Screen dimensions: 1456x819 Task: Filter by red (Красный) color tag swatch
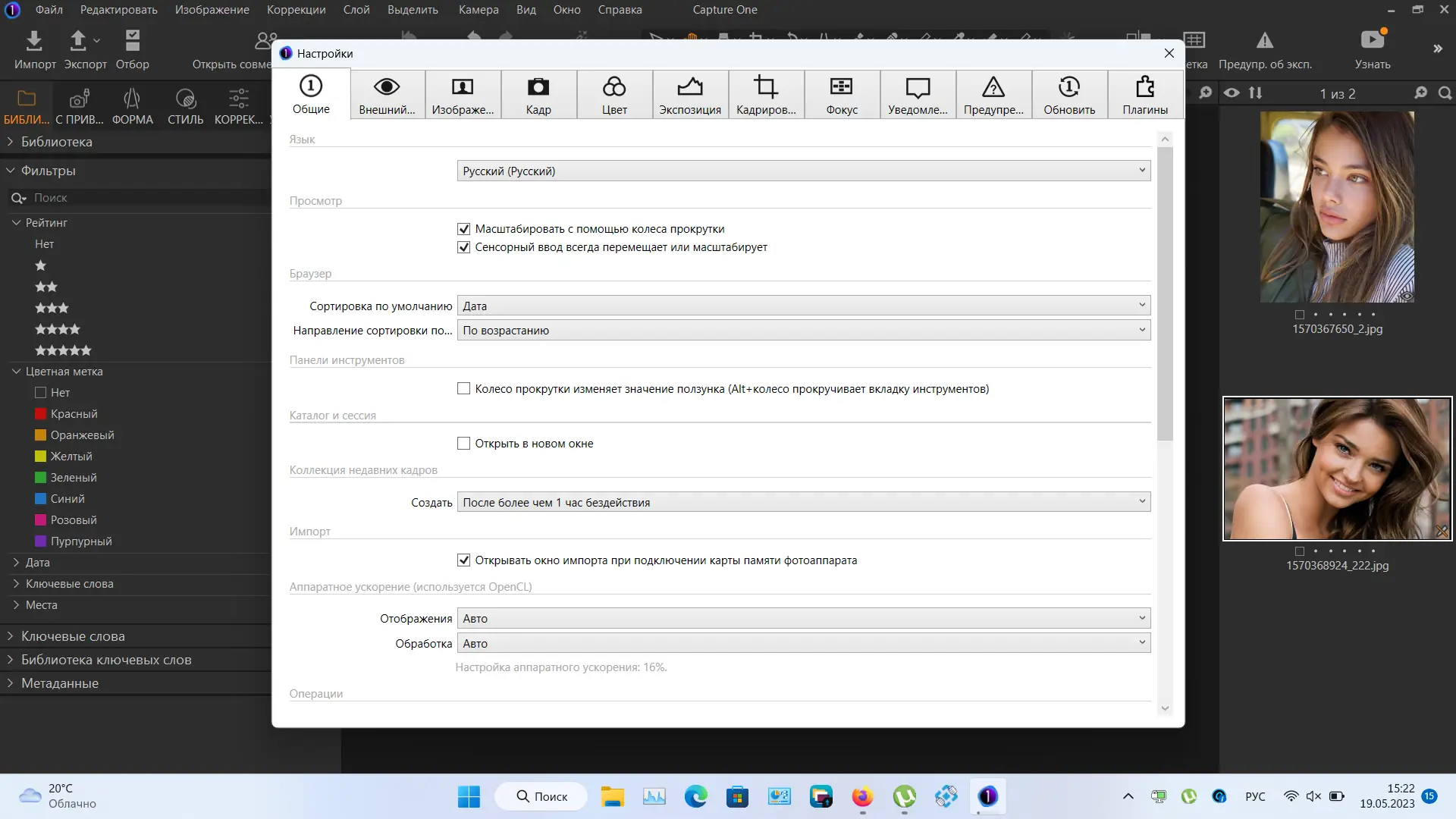(41, 414)
